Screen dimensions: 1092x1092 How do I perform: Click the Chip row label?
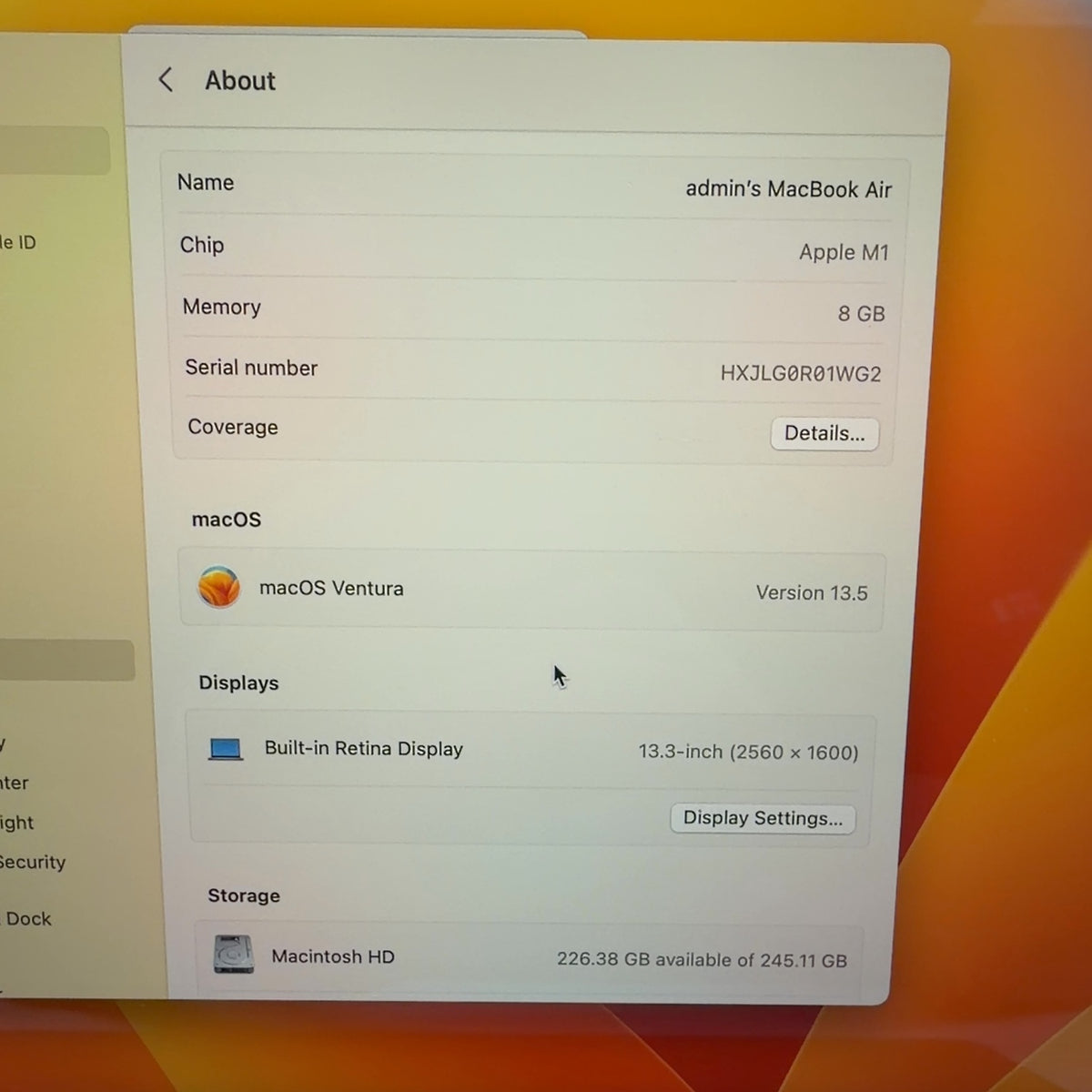(202, 245)
